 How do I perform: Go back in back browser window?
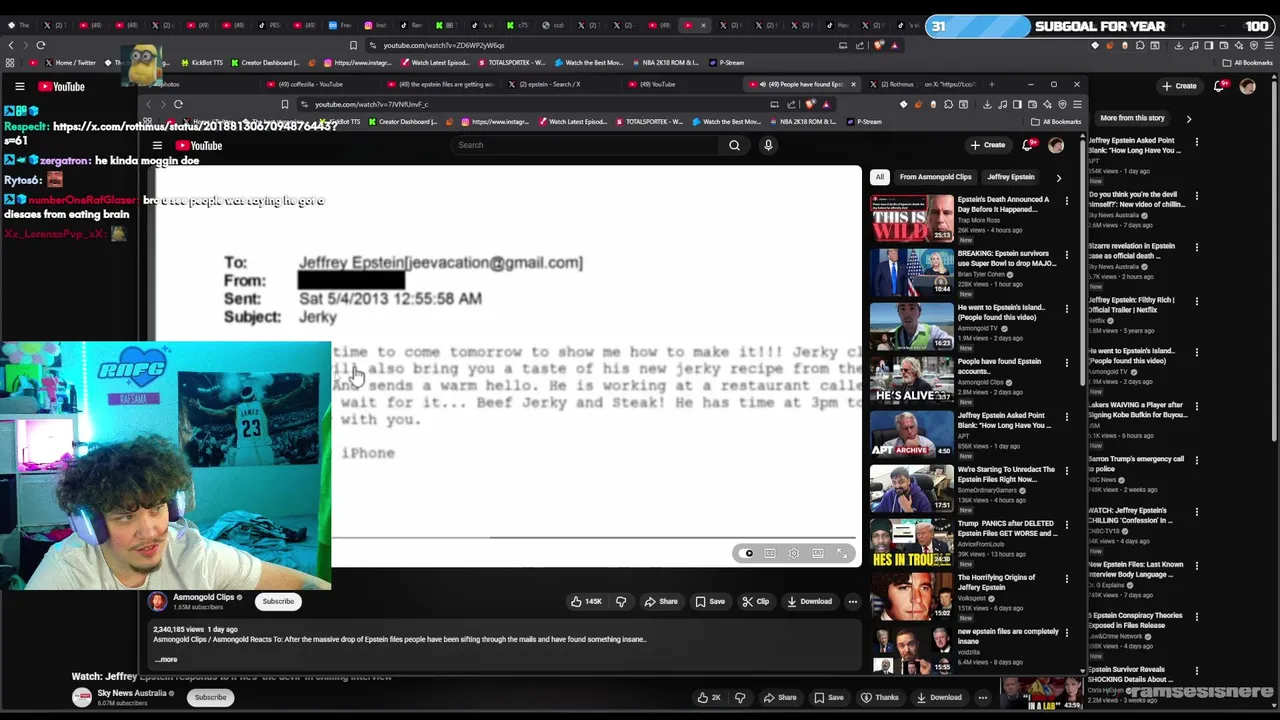coord(11,45)
